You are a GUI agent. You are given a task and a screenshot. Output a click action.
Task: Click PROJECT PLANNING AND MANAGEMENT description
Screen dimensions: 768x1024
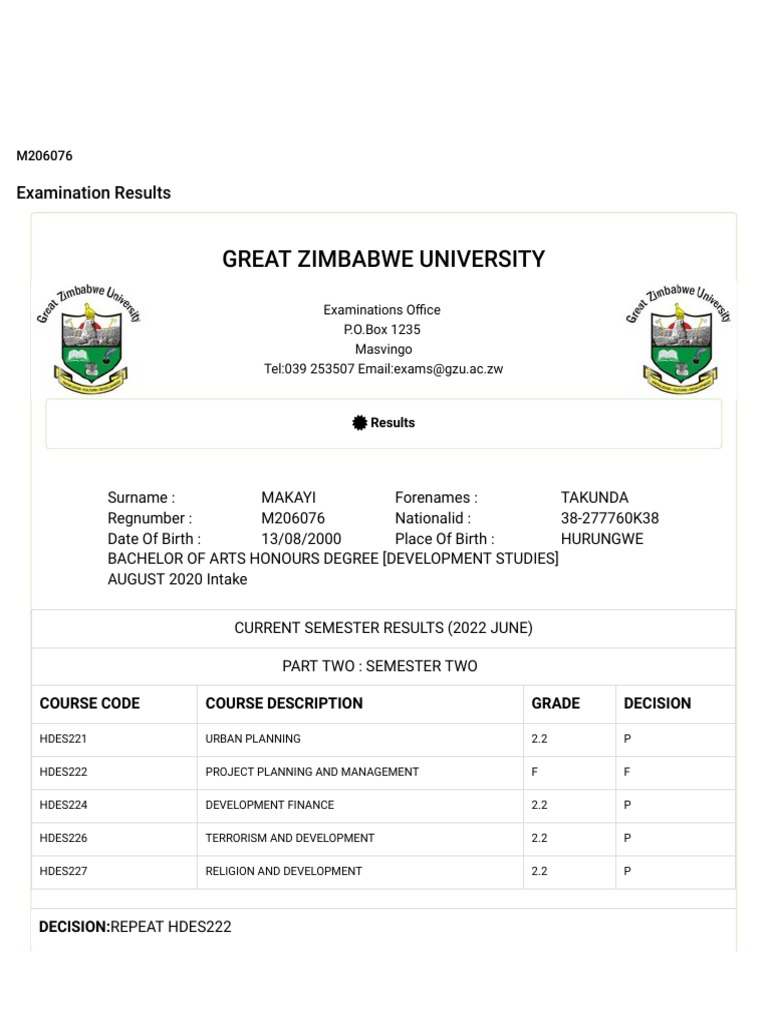[x=312, y=772]
